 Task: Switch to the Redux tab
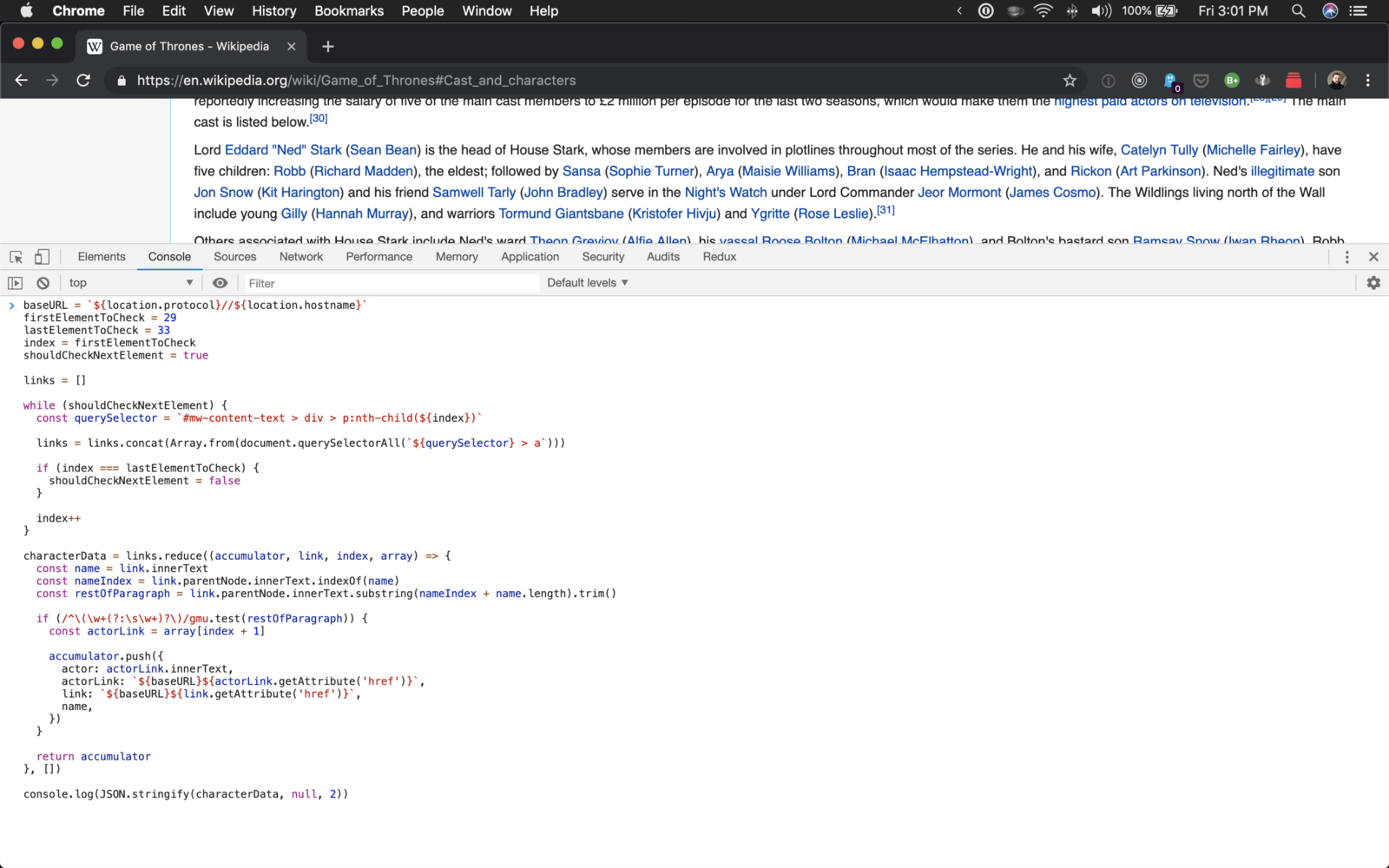tap(720, 257)
